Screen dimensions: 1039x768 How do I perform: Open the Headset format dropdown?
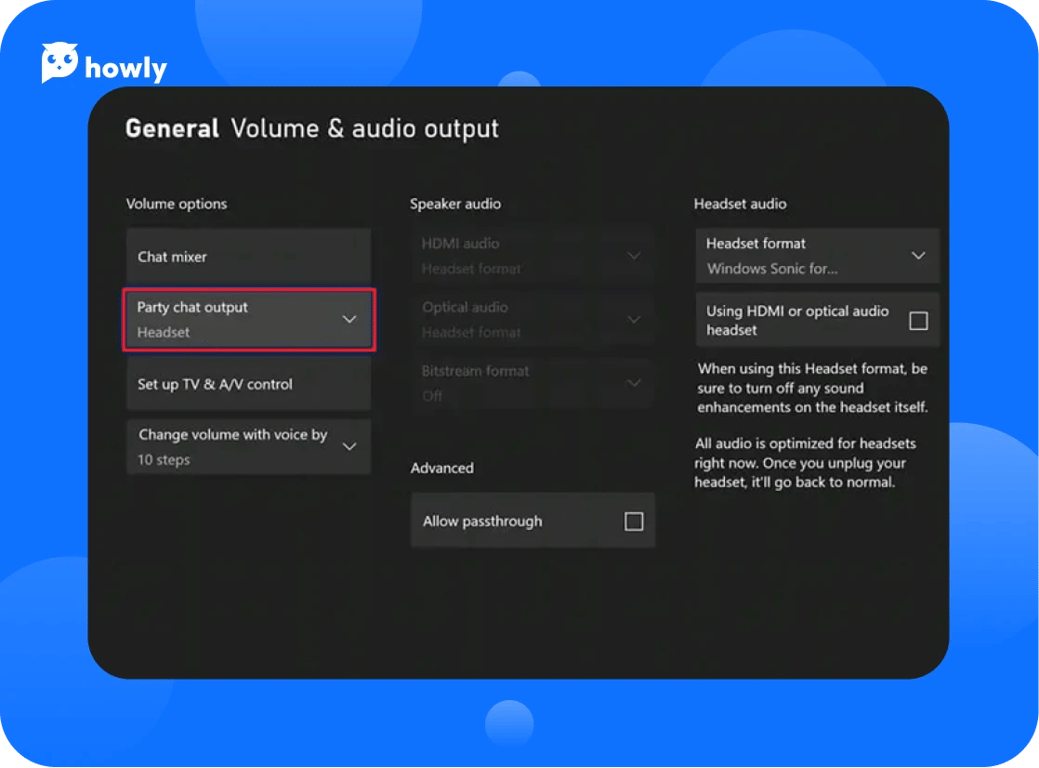point(817,256)
